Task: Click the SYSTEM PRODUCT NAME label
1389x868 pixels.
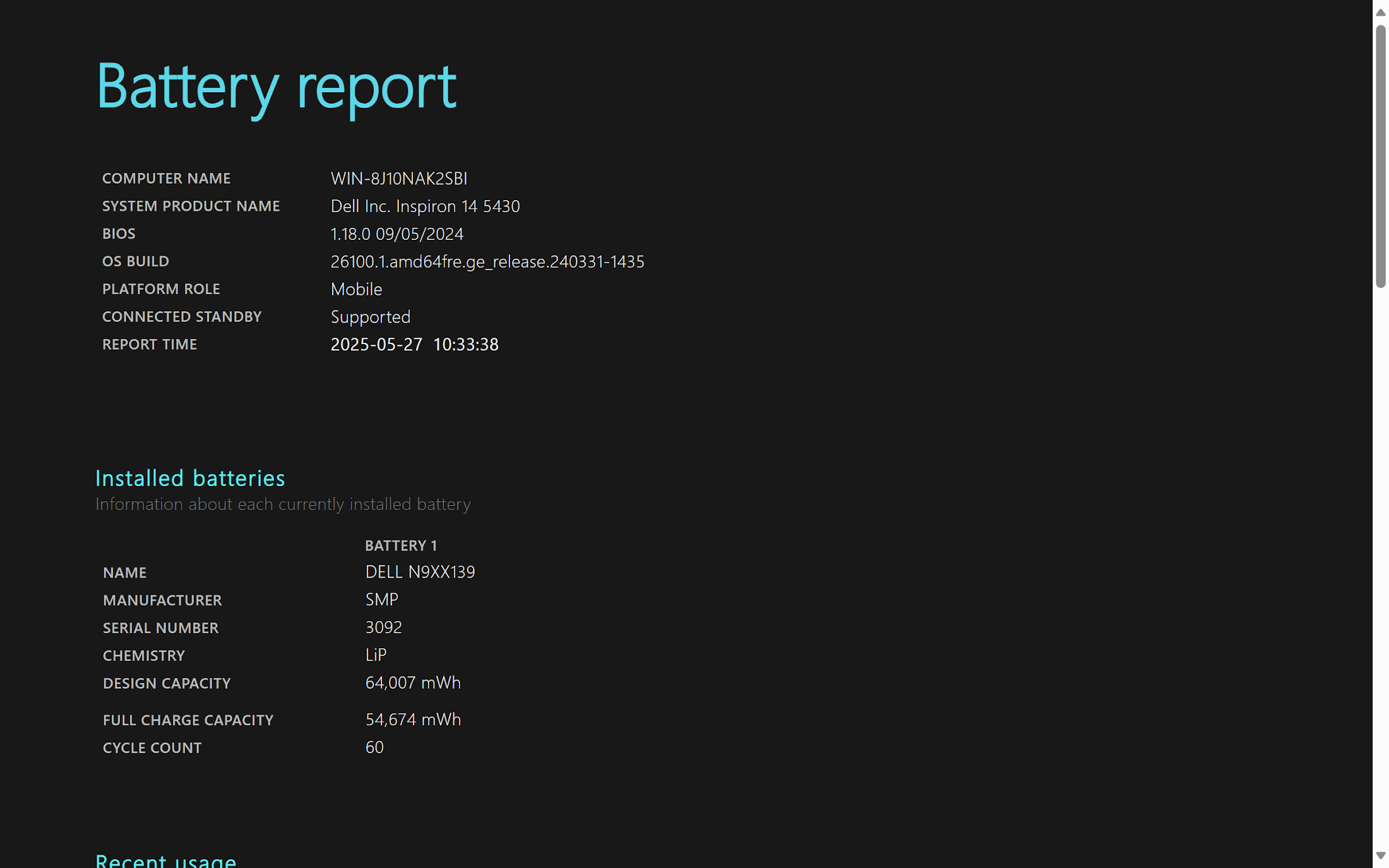Action: (191, 206)
